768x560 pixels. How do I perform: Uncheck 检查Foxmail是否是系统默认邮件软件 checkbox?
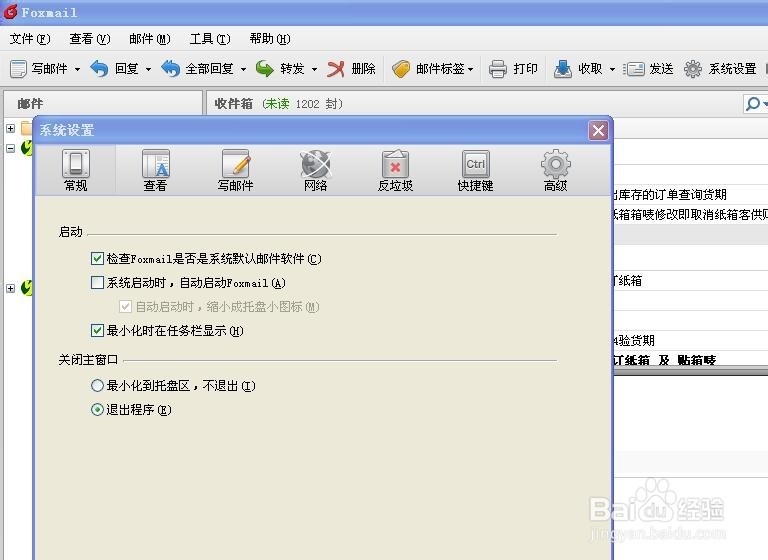(x=97, y=258)
